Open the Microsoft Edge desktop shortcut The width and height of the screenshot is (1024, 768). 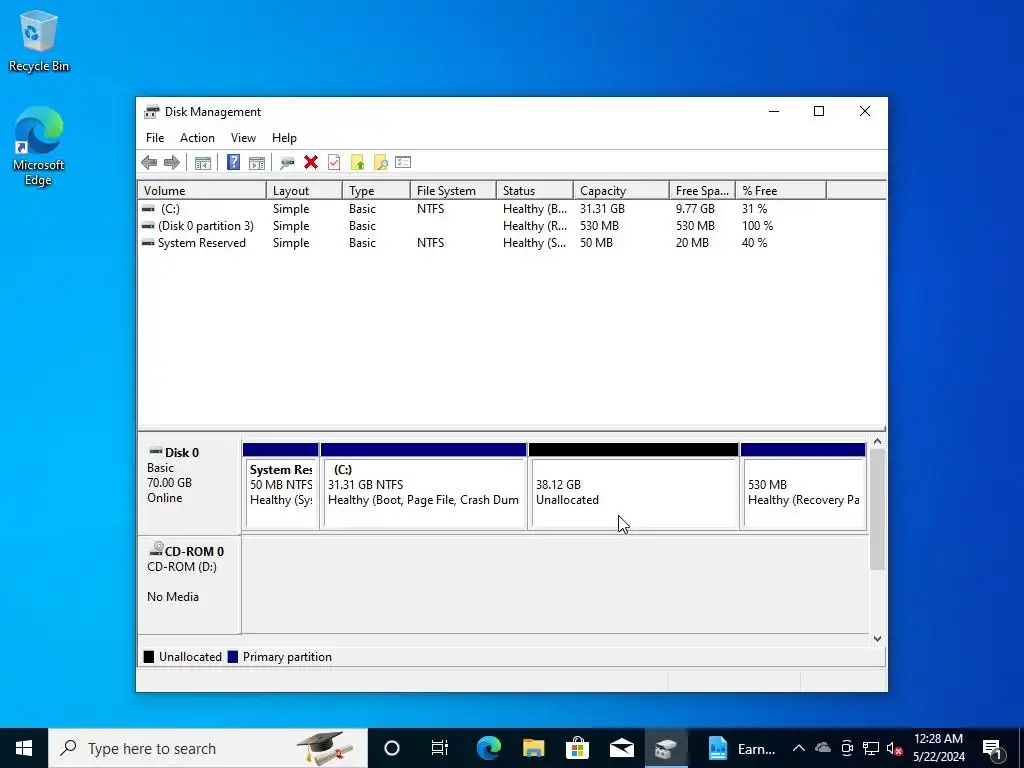pyautogui.click(x=39, y=146)
